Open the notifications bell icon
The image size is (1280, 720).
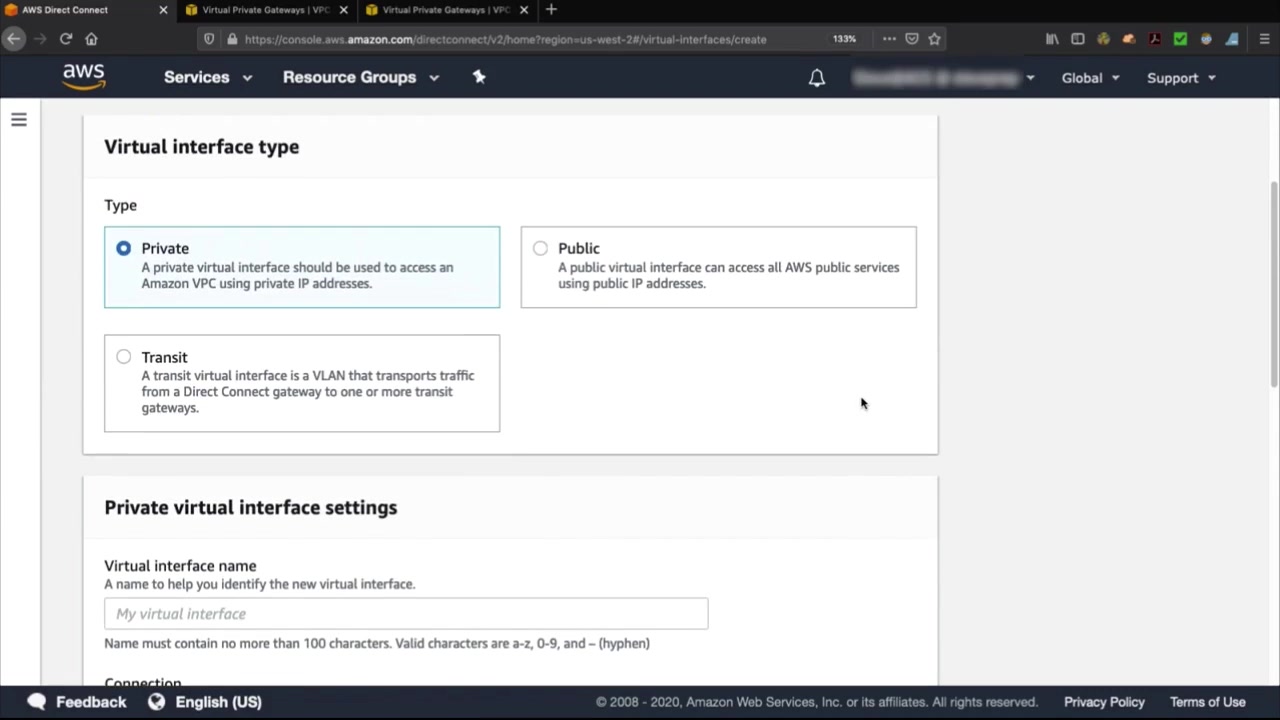(x=817, y=78)
